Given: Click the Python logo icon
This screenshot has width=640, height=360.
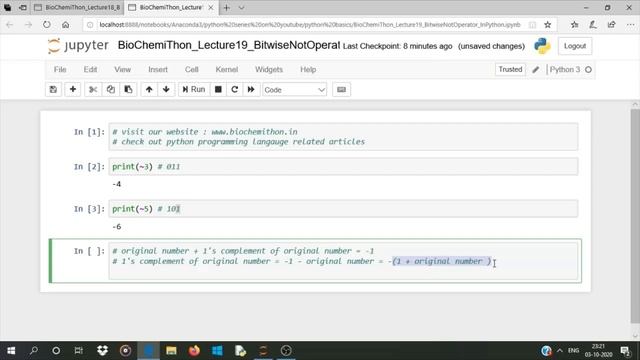Looking at the screenshot, I should point(542,46).
